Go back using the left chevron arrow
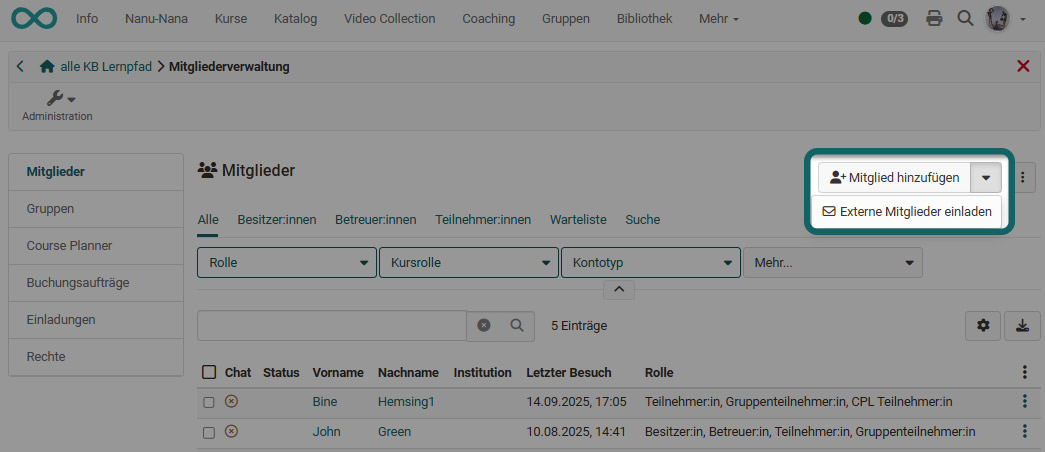The image size is (1045, 452). coord(21,66)
